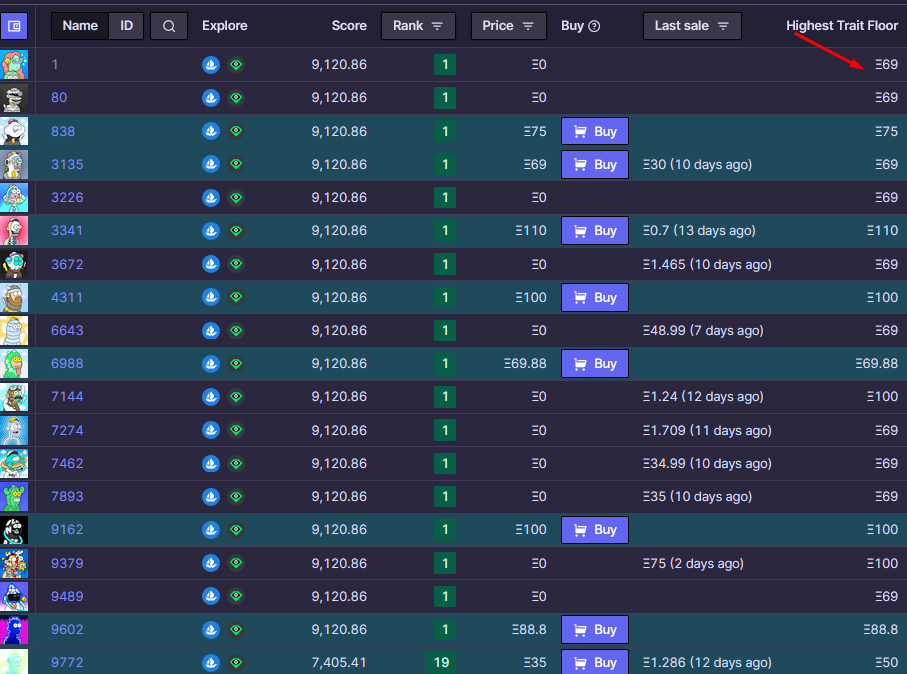Click green eye icon for ID 9602
Image resolution: width=907 pixels, height=674 pixels.
coord(236,629)
